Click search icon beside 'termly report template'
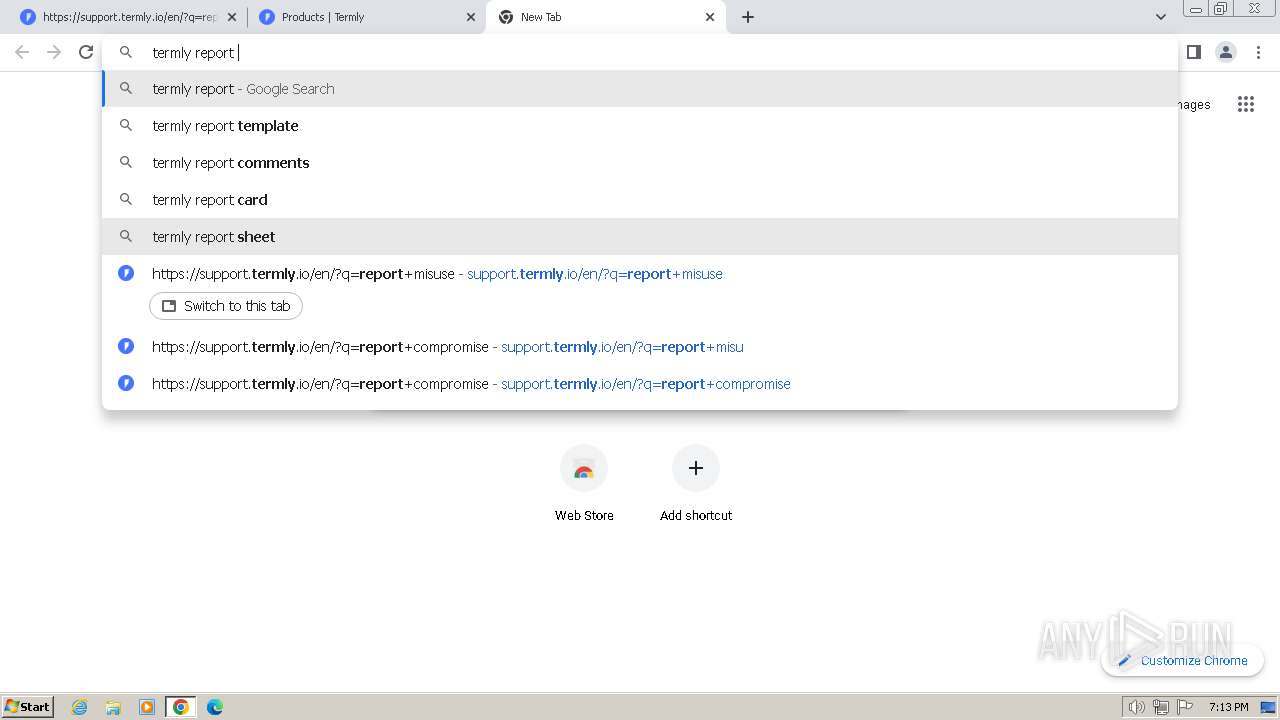The width and height of the screenshot is (1280, 720). coord(126,126)
